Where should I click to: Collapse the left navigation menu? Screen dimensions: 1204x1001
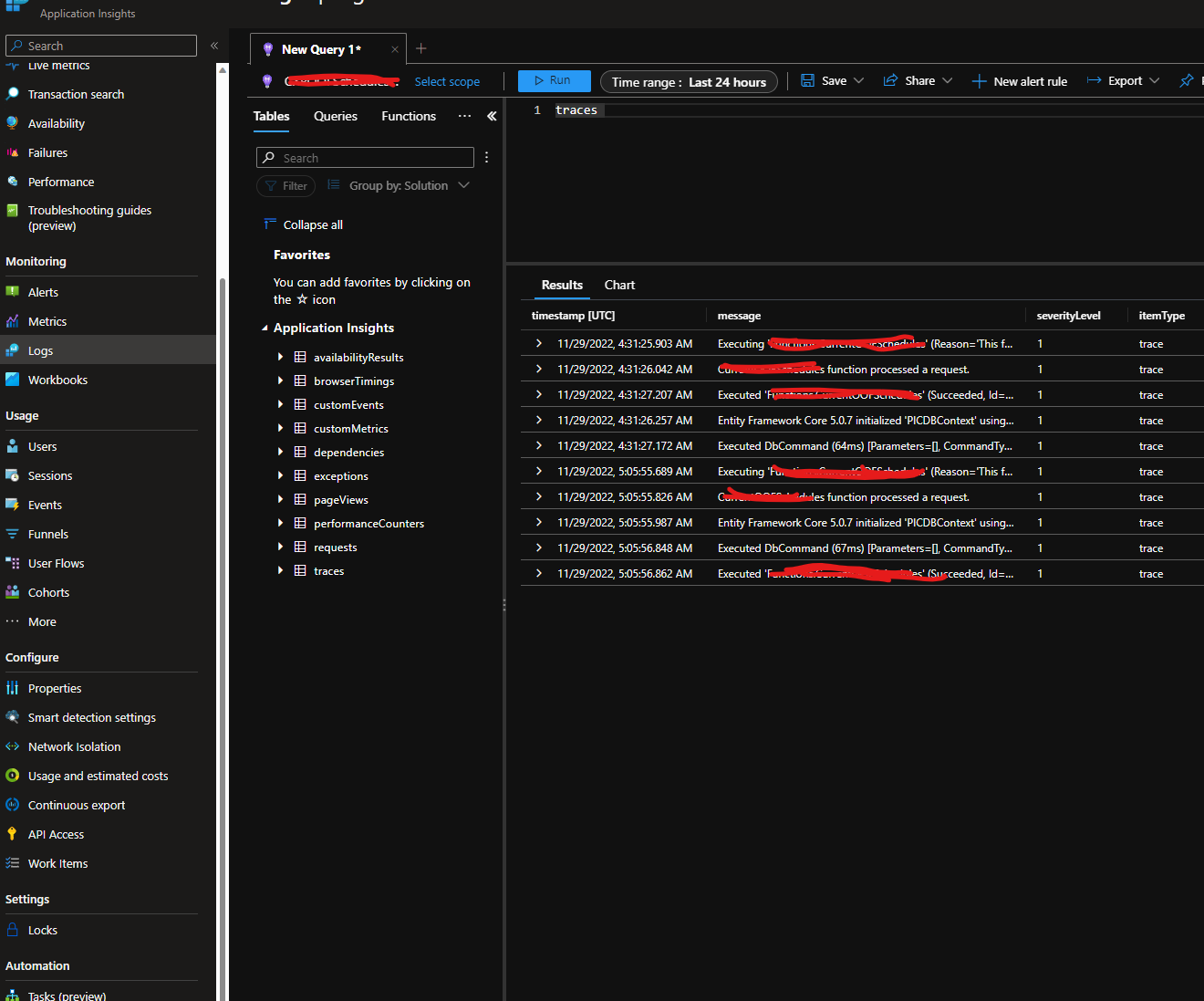point(214,46)
